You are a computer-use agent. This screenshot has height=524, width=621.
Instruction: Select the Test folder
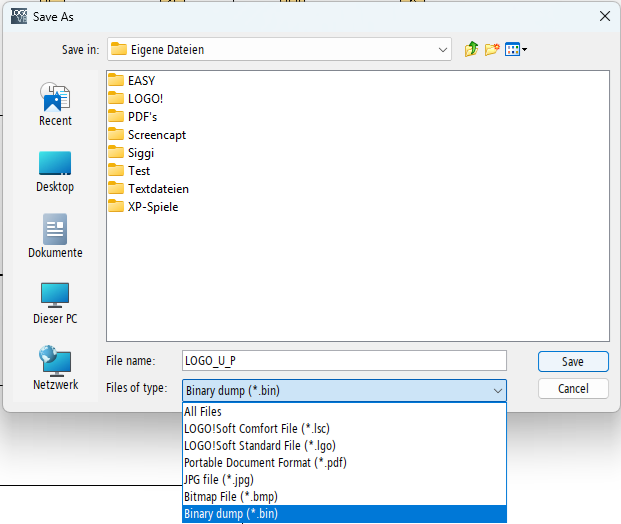(129, 171)
